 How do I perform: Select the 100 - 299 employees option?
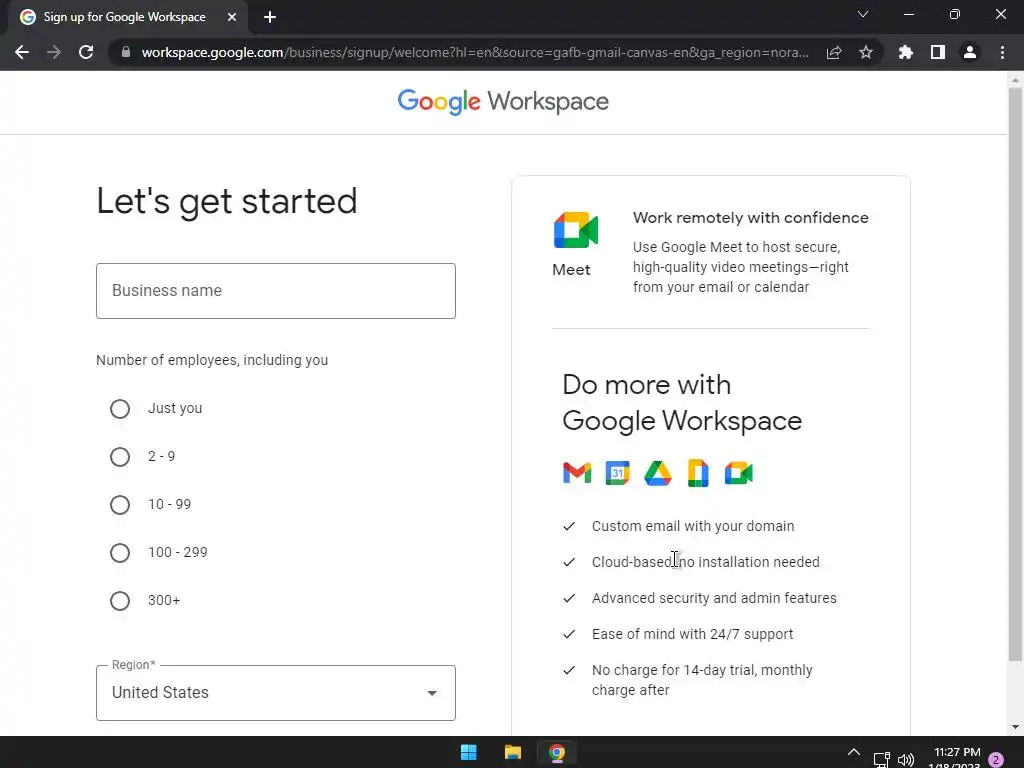click(x=120, y=552)
